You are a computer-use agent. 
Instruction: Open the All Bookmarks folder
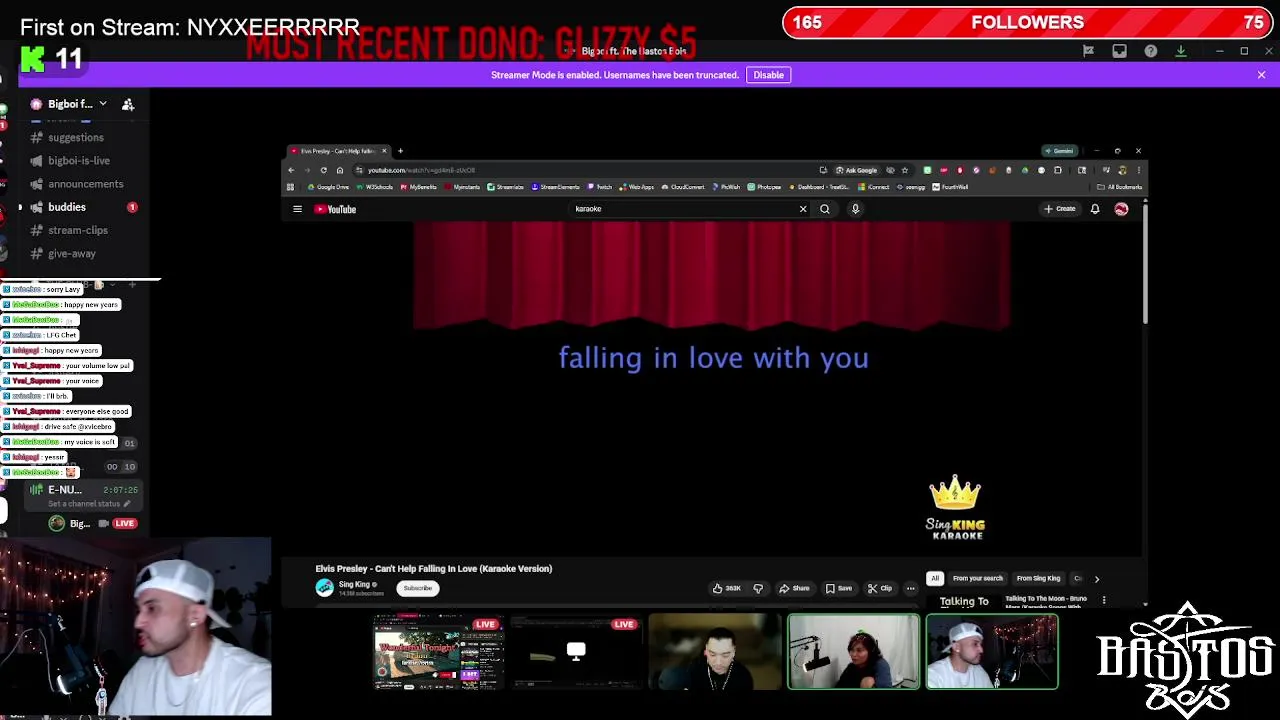[x=1120, y=187]
